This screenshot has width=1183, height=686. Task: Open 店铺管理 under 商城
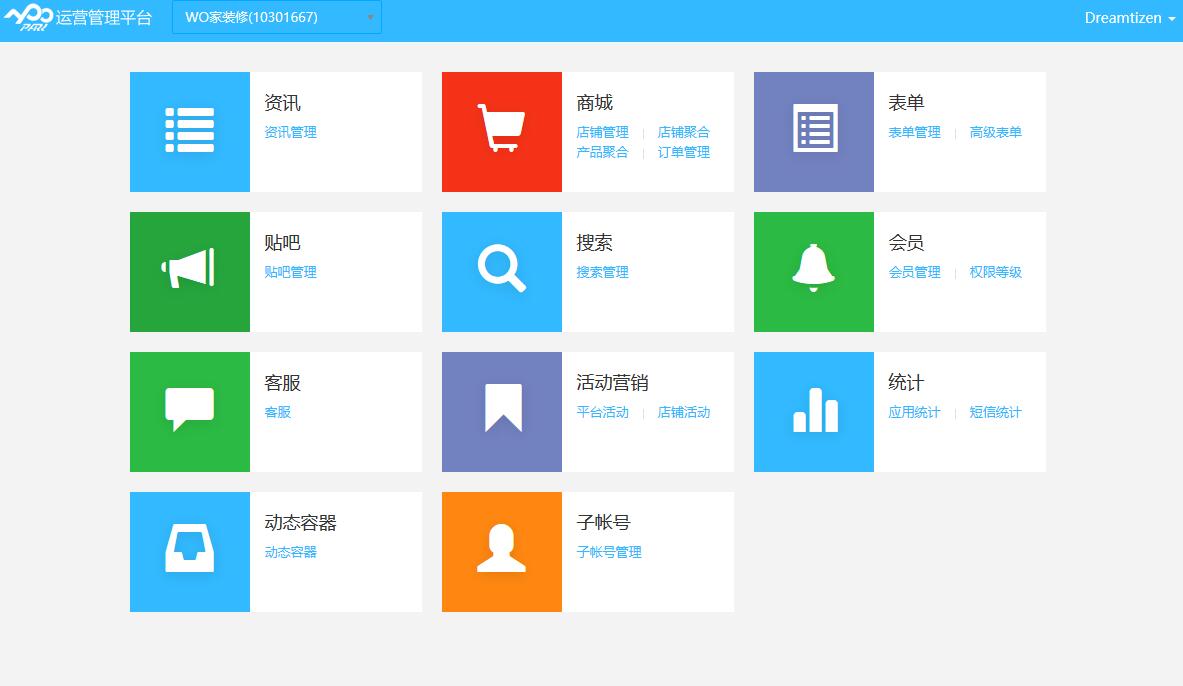(602, 132)
